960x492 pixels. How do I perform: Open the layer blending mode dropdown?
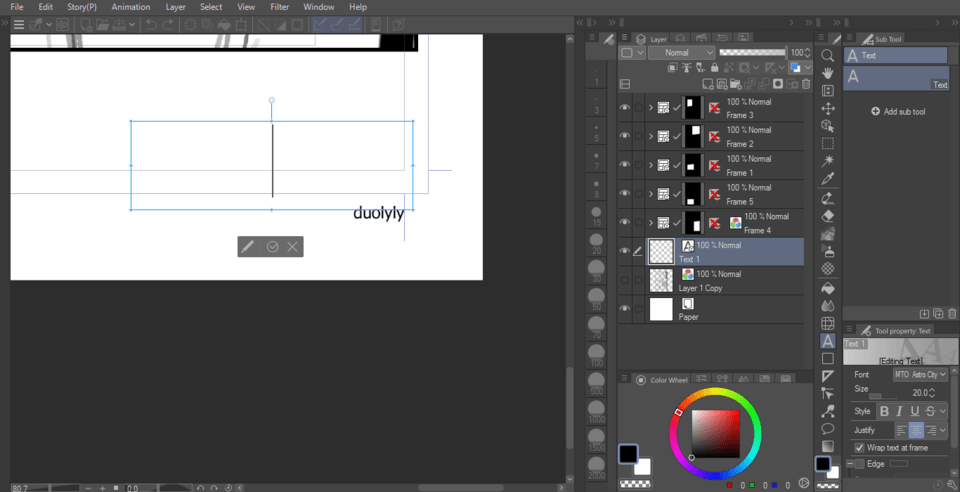(x=677, y=52)
